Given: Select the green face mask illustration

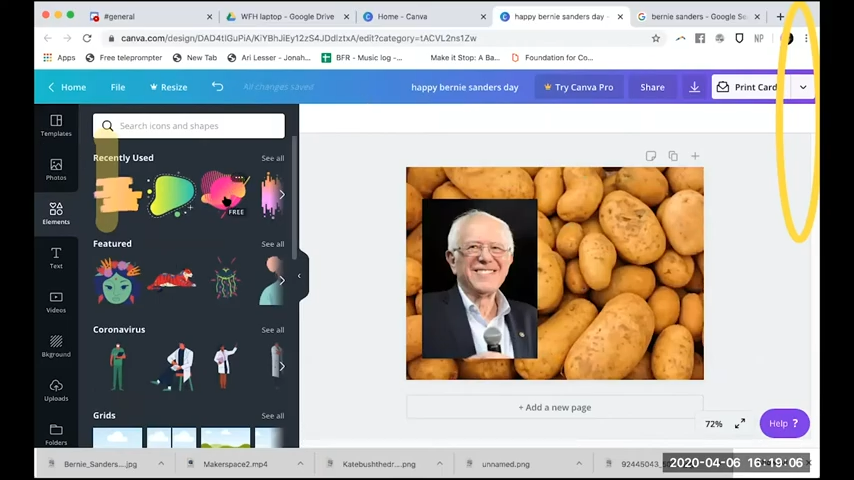Looking at the screenshot, I should (118, 281).
